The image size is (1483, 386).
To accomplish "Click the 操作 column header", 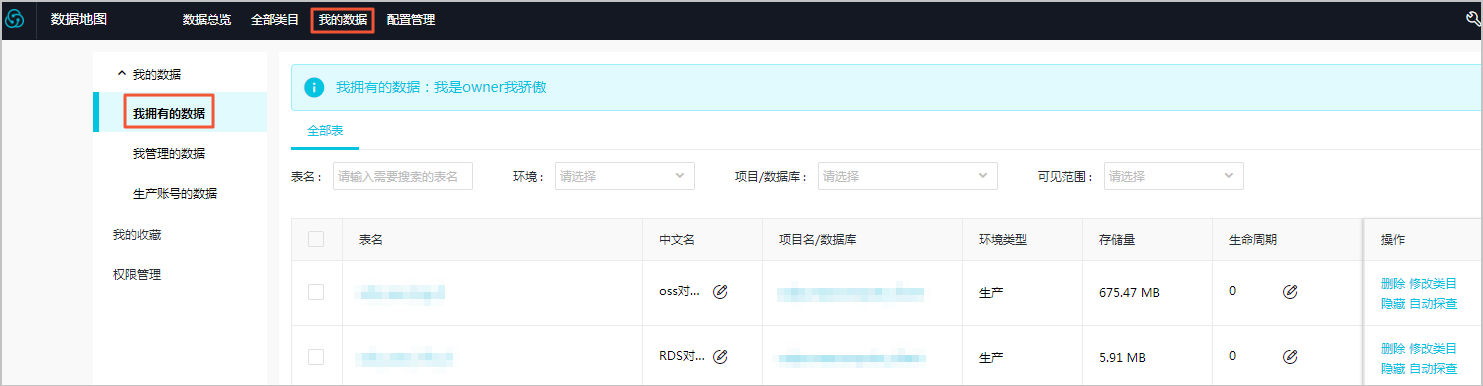I will [1393, 240].
